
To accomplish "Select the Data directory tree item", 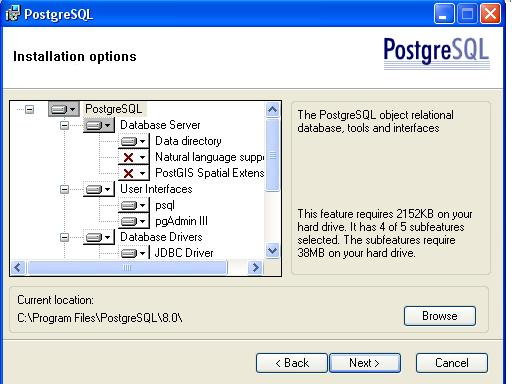I will coord(188,141).
